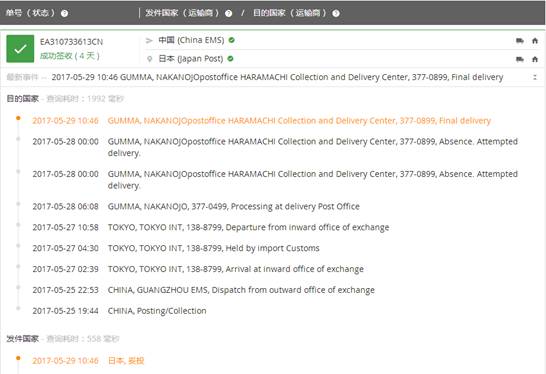The width and height of the screenshot is (546, 374).
Task: Click the home icon in the Japan Post row
Action: click(x=535, y=59)
